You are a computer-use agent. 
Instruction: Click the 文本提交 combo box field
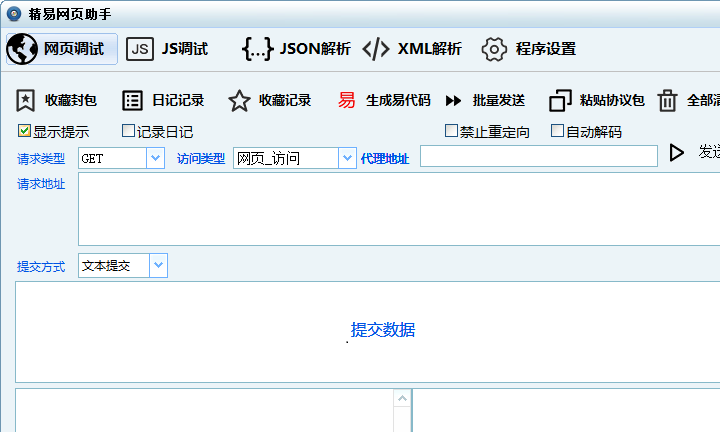coord(123,265)
